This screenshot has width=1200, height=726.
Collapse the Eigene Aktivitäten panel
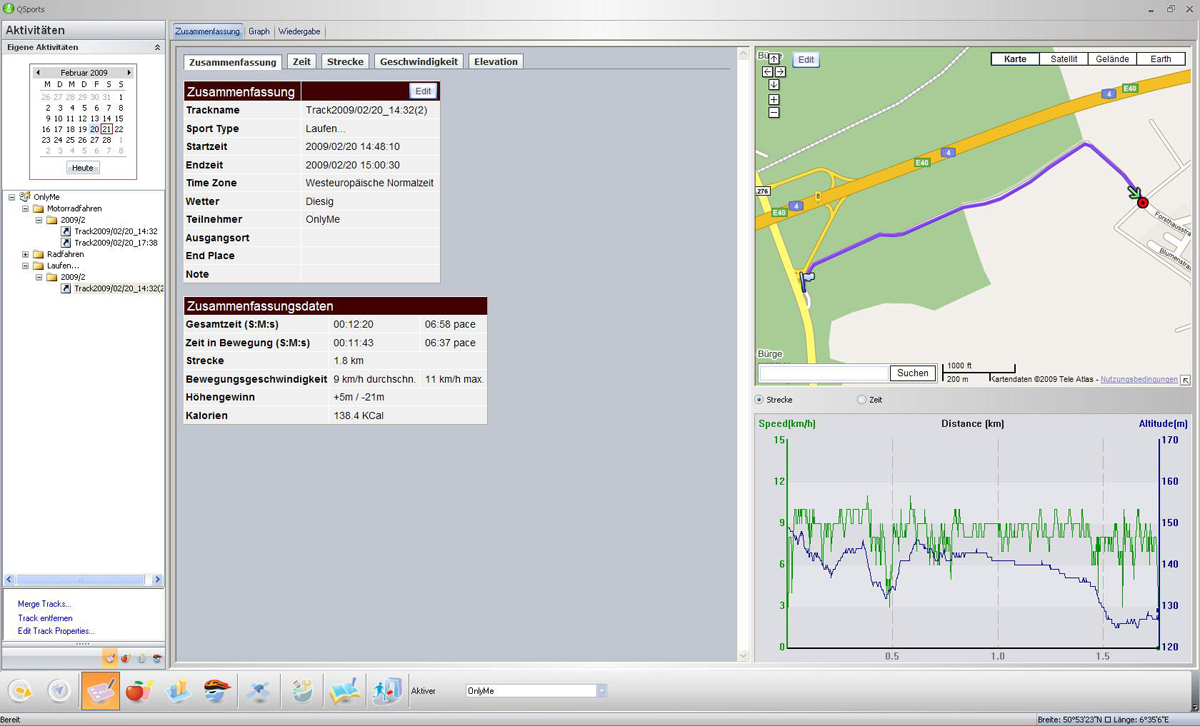pyautogui.click(x=156, y=47)
